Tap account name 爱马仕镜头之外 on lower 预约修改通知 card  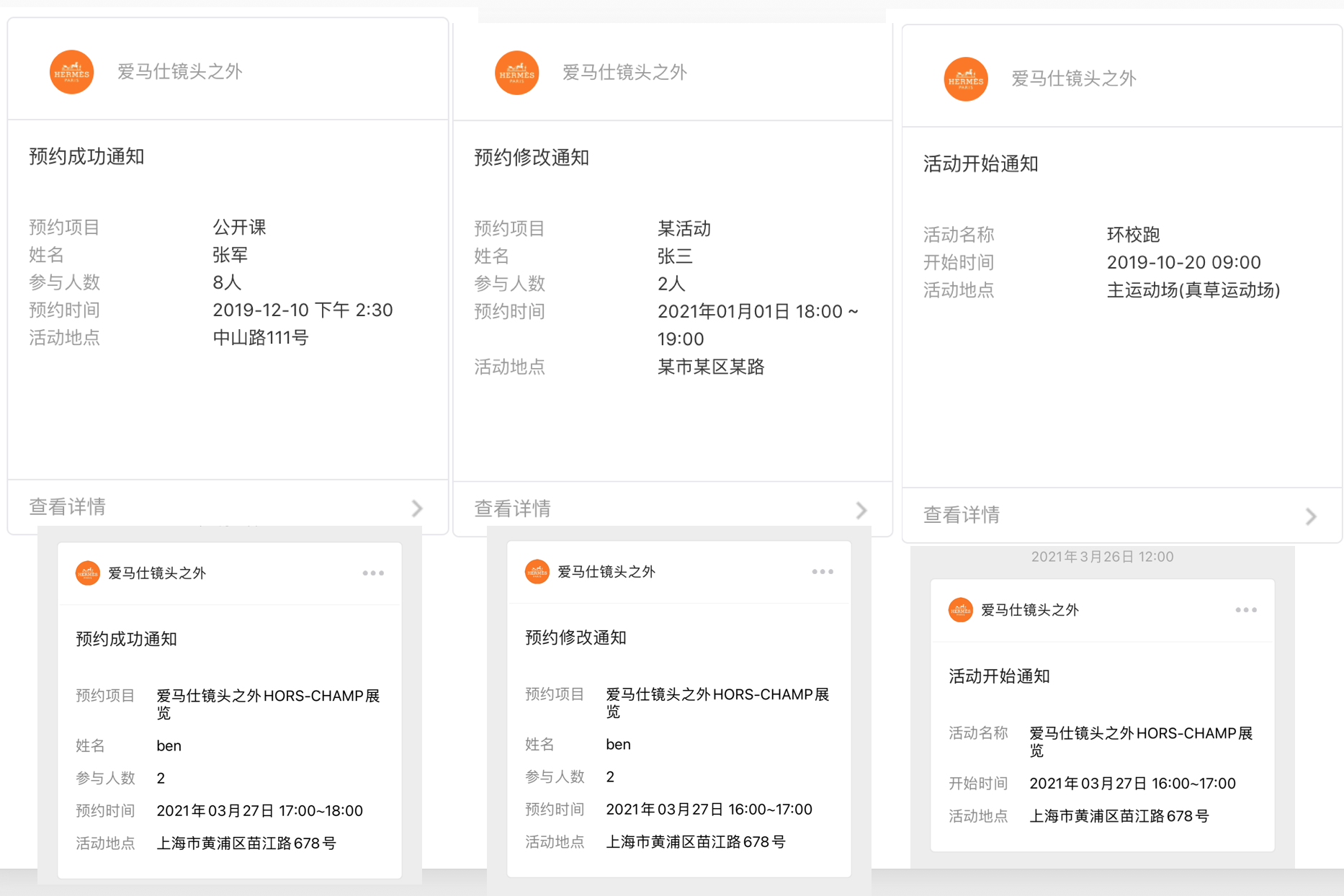pyautogui.click(x=606, y=572)
